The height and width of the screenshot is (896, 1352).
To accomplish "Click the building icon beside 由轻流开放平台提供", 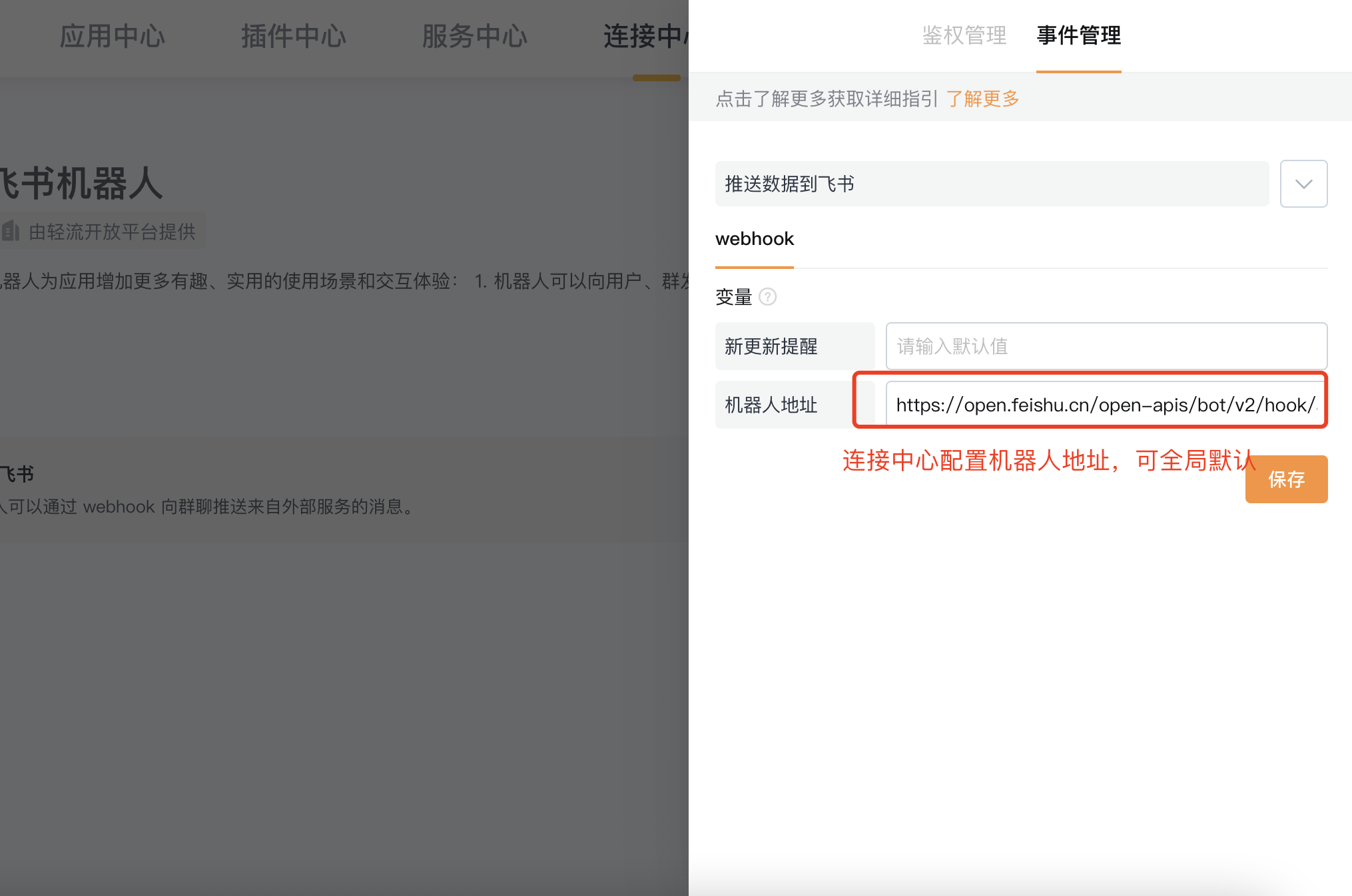I will click(10, 232).
